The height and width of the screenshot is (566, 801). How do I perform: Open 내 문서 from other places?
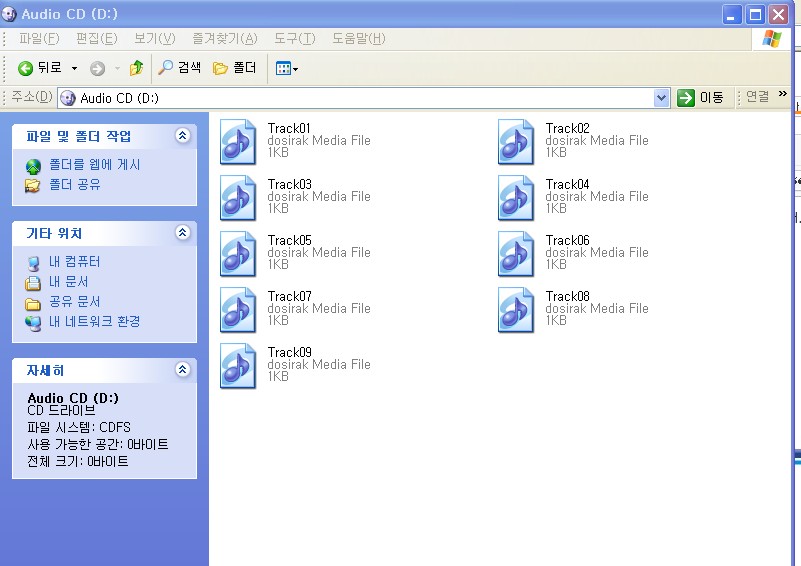click(x=68, y=282)
